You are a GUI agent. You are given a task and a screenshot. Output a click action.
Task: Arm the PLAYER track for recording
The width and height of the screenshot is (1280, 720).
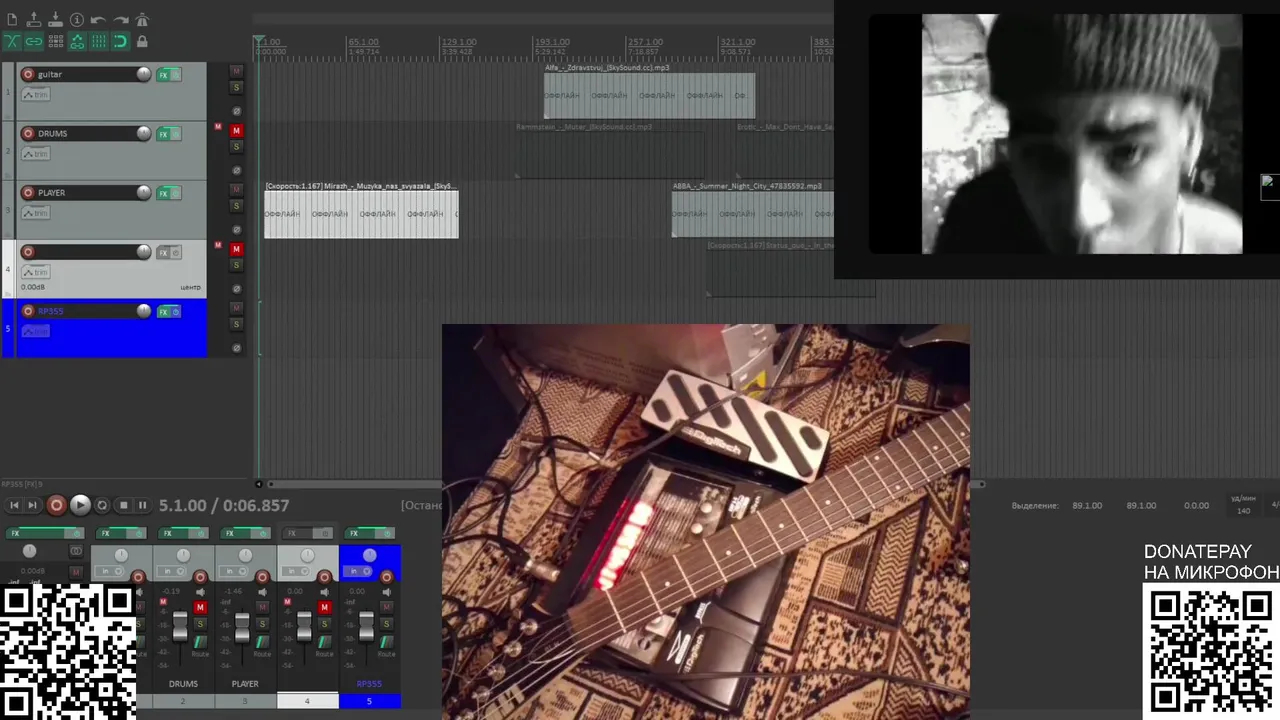28,192
